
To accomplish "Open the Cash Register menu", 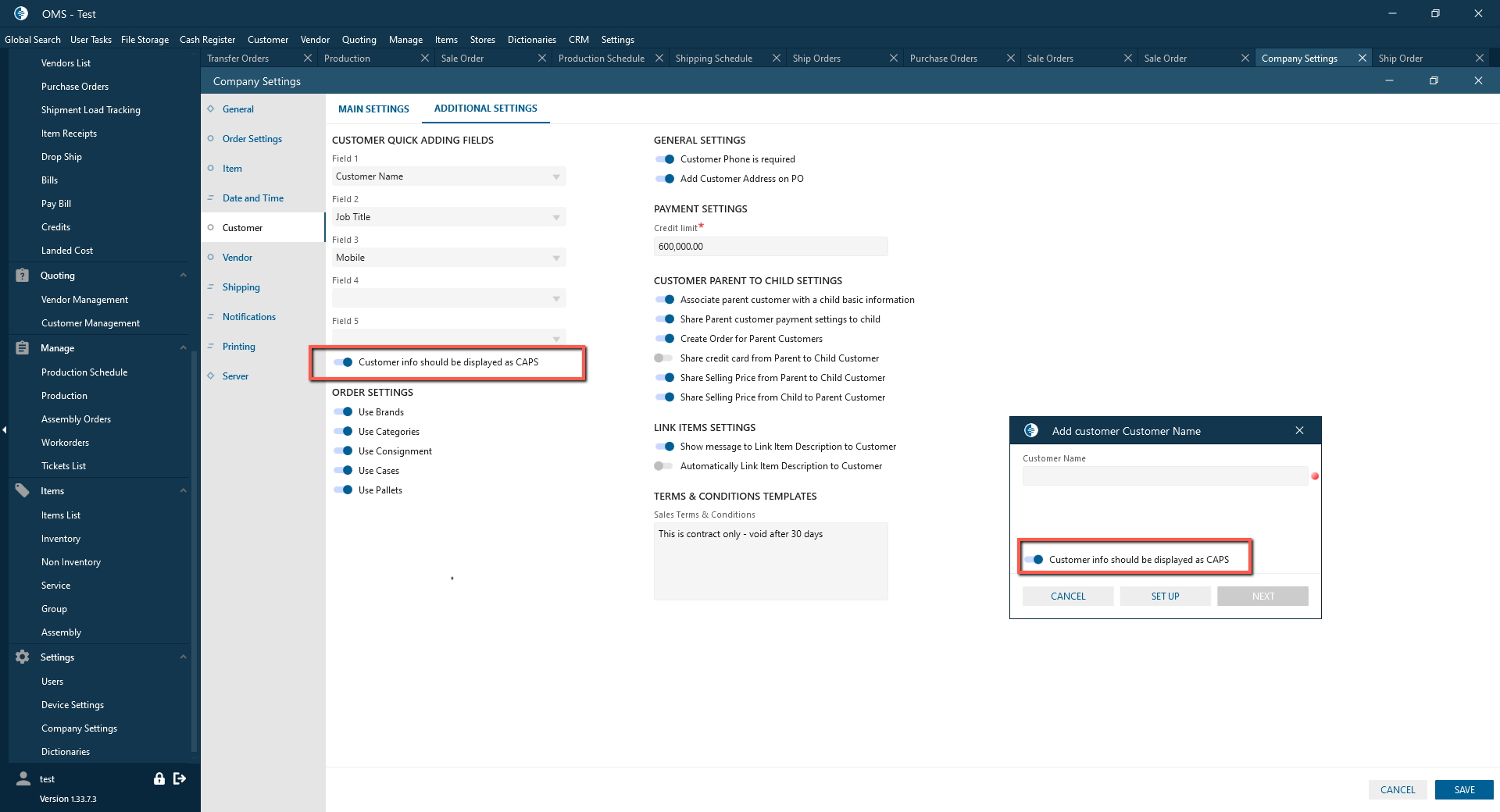I will [207, 40].
